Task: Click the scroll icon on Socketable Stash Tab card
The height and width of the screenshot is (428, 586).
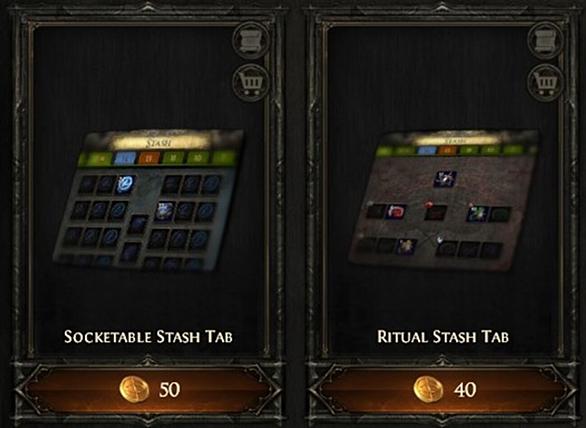Action: click(251, 40)
